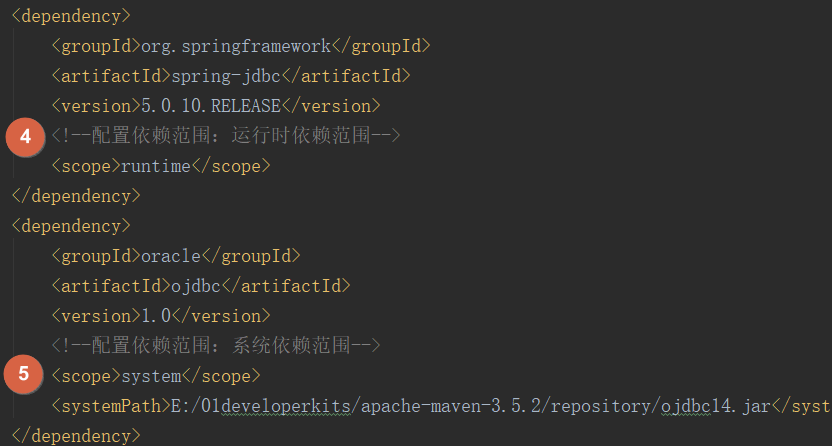Click the repository folder in systemPath
This screenshot has width=832, height=446.
pyautogui.click(x=601, y=406)
